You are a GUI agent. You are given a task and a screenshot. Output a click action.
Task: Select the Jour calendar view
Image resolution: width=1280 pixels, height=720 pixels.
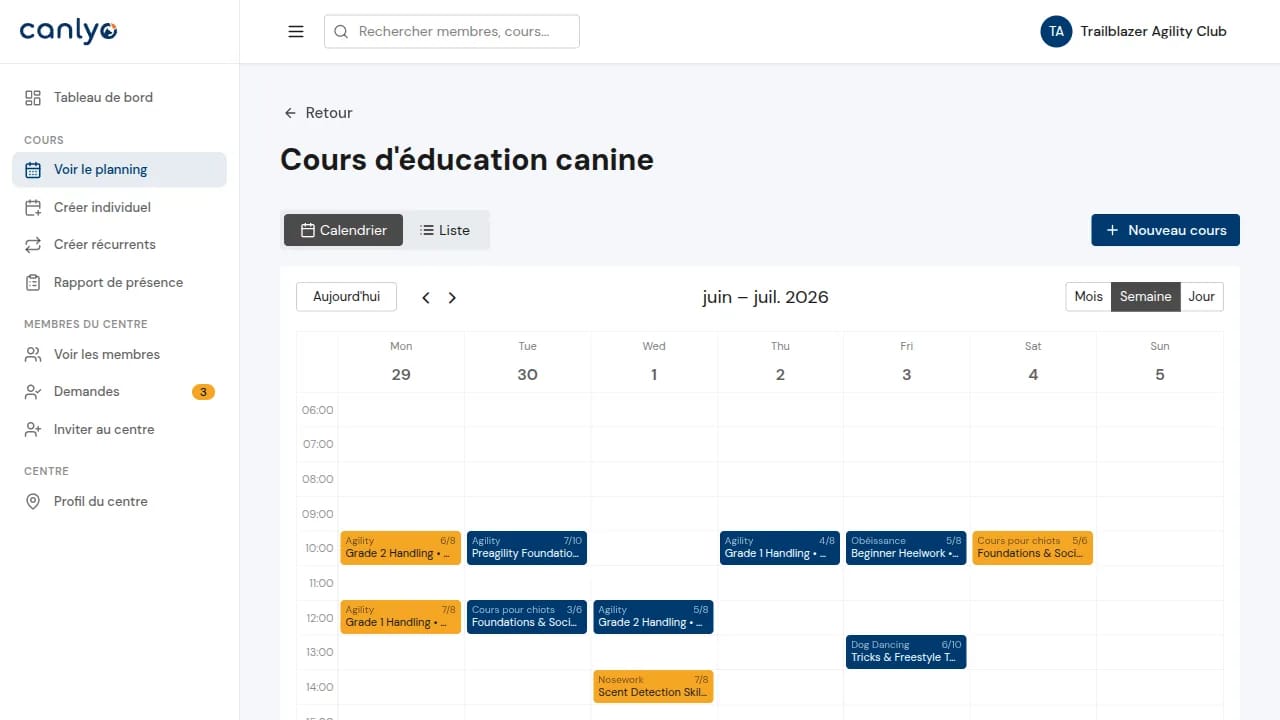1201,296
